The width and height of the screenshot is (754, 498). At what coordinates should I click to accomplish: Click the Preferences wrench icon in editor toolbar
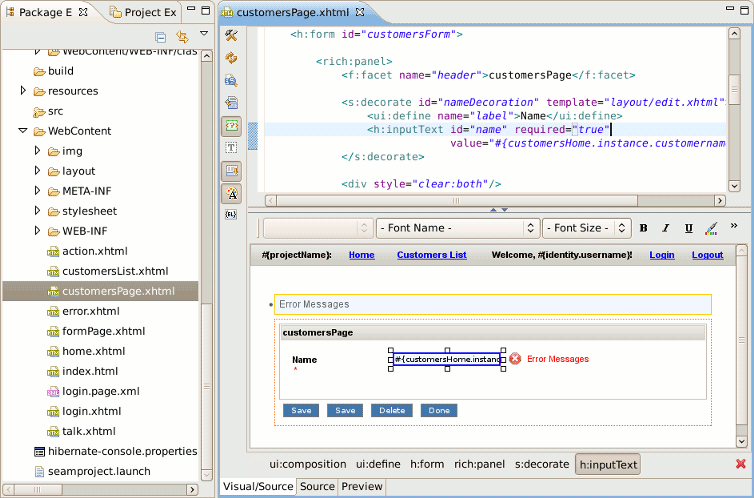(x=231, y=35)
